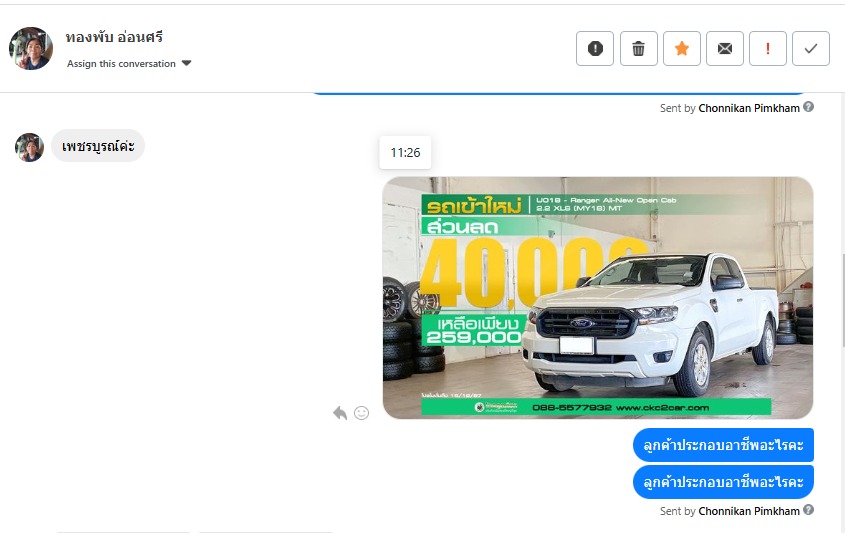Select the เพชรบูรณ์ค่ะ message bubble
The width and height of the screenshot is (845, 544).
(x=98, y=146)
